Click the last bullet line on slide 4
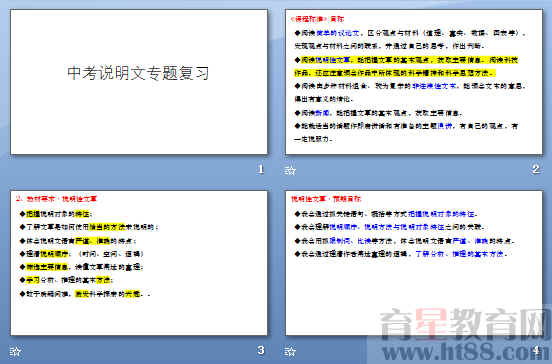This screenshot has width=552, height=364. click(401, 254)
